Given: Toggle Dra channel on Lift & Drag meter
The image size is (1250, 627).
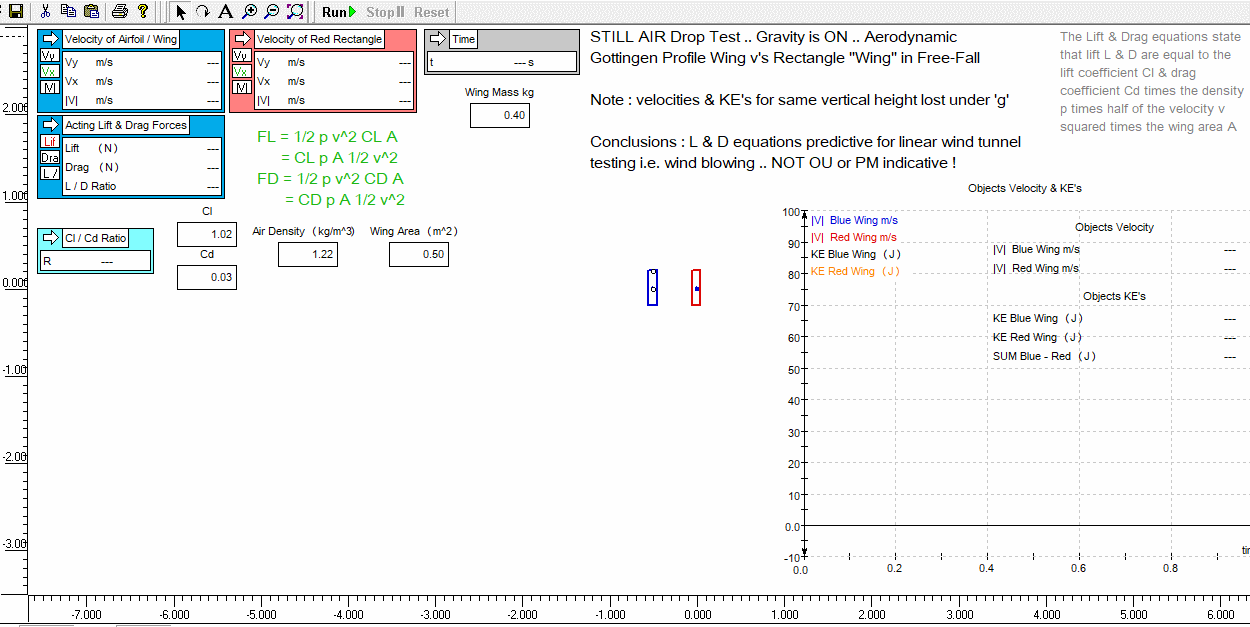Looking at the screenshot, I should click(x=49, y=158).
